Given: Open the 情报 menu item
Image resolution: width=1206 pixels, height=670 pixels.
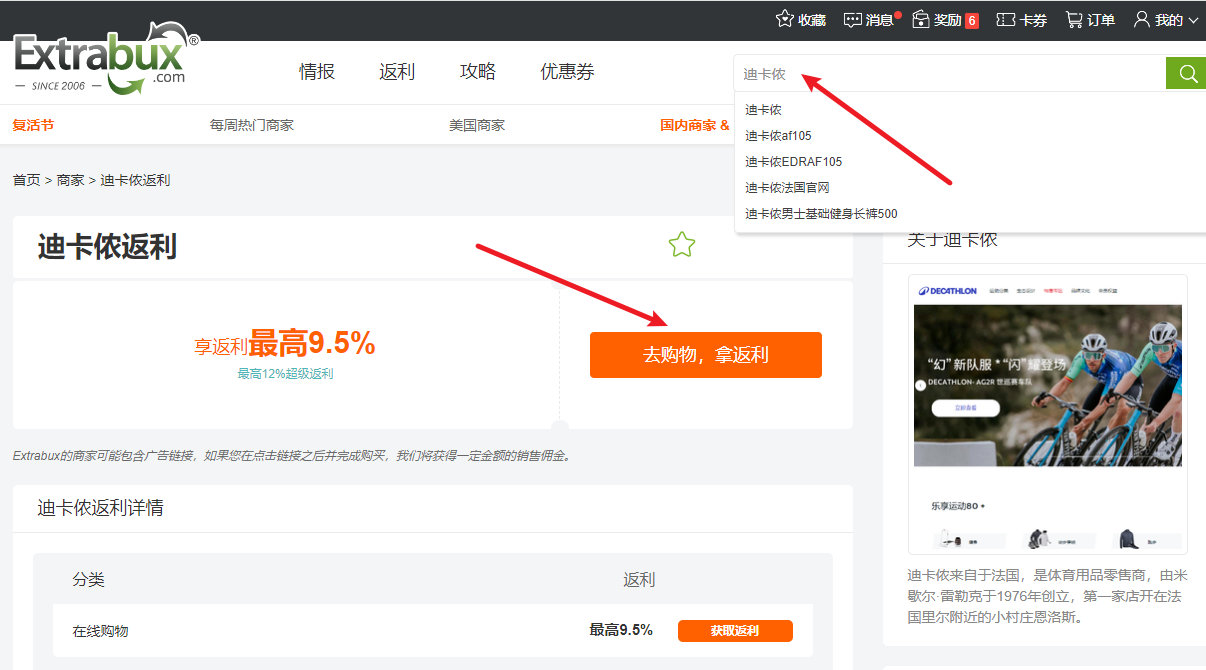Looking at the screenshot, I should pos(317,72).
